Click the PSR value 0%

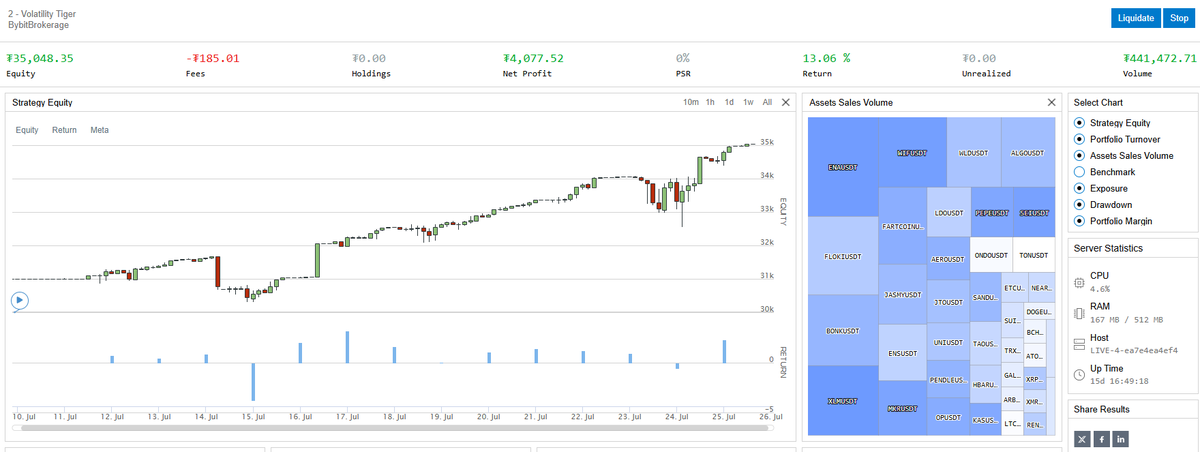[x=683, y=58]
